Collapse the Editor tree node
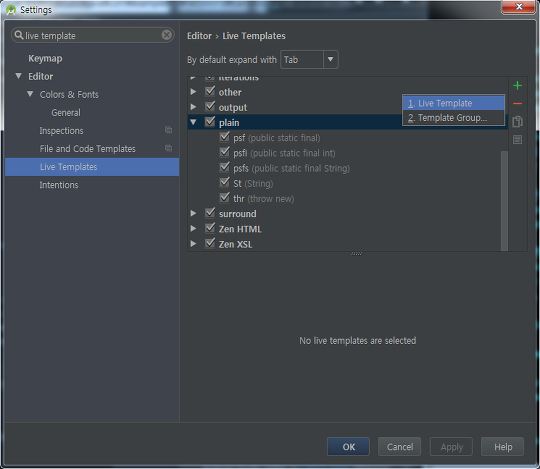This screenshot has height=469, width=540. 19,76
